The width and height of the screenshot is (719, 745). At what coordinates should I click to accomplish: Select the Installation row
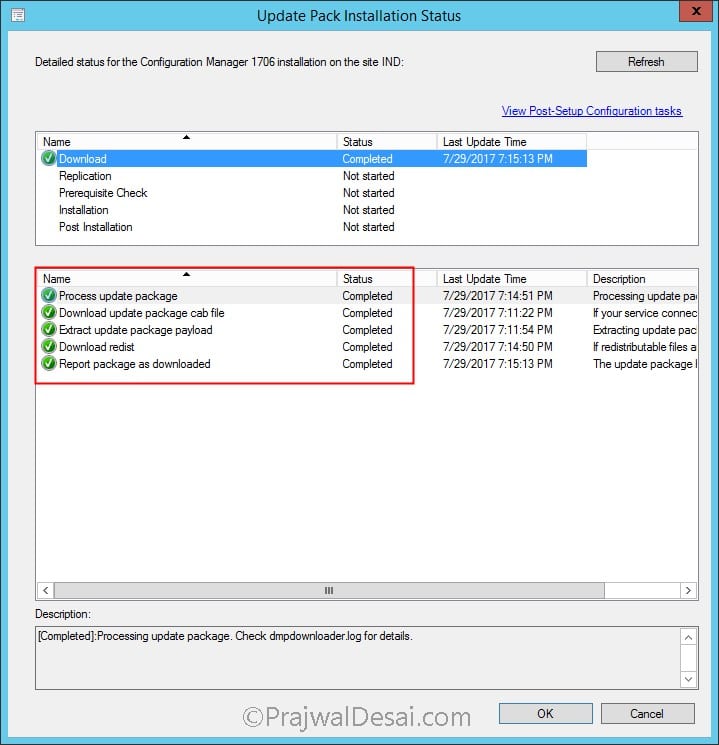[313, 210]
